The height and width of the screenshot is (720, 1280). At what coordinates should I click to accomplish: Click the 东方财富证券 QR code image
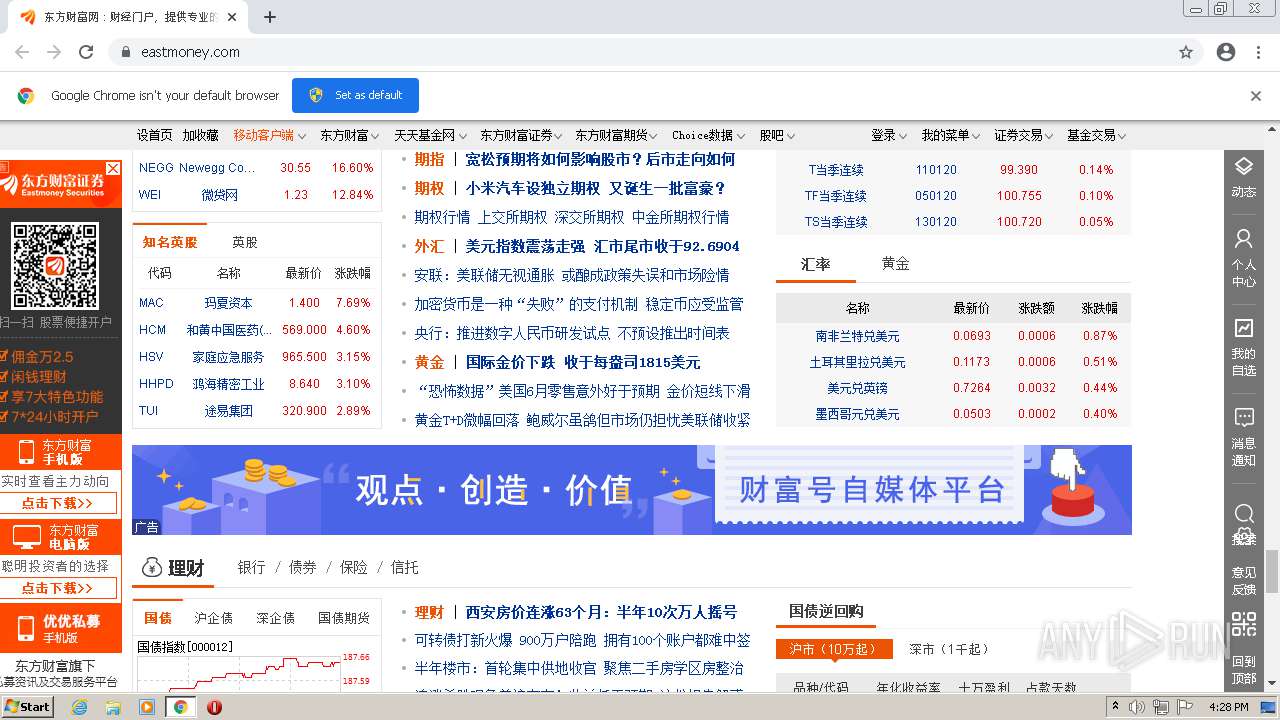tap(55, 265)
